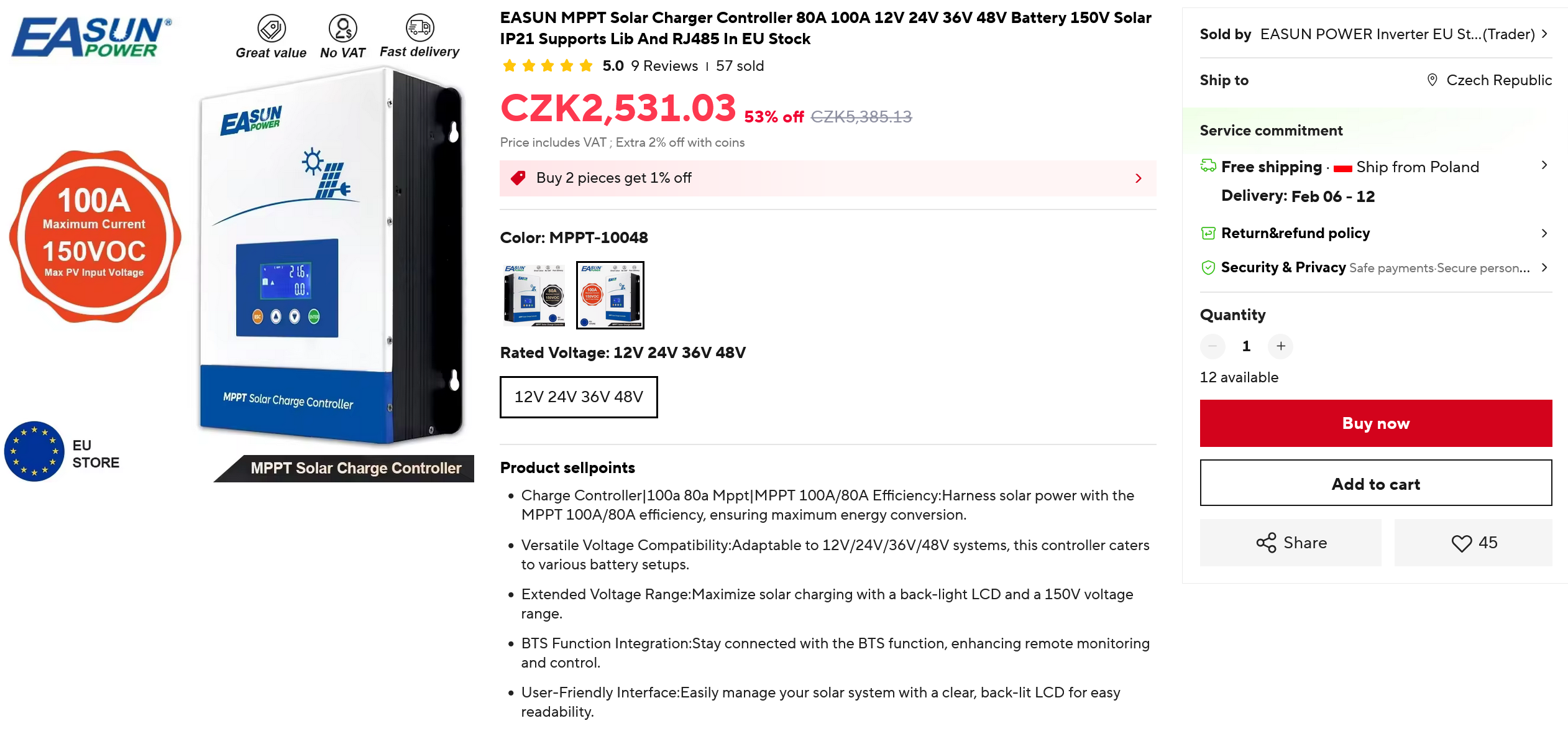Click the Buy now button
The height and width of the screenshot is (731, 1568).
click(1375, 423)
